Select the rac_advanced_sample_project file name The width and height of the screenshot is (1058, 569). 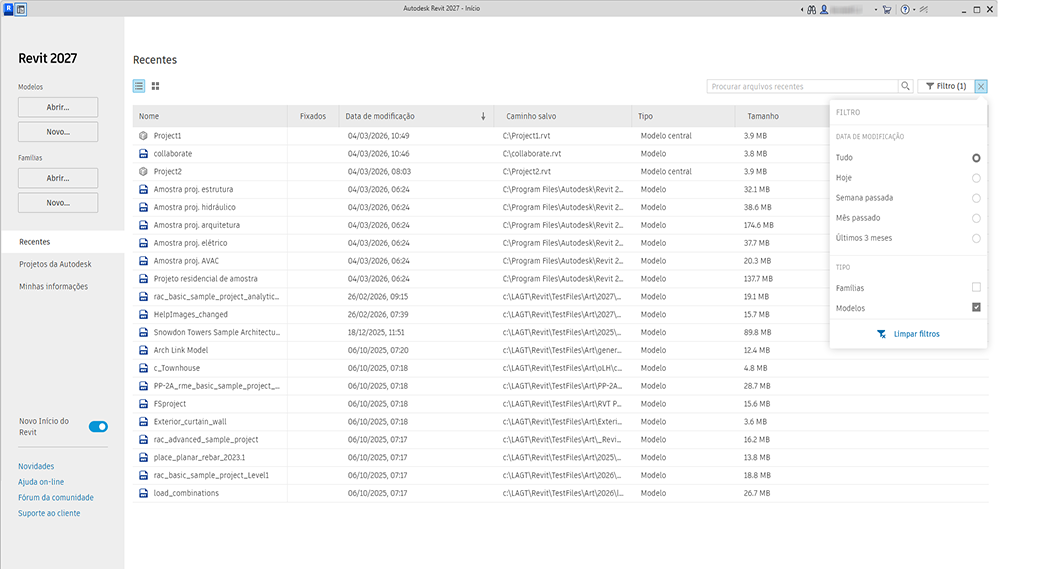click(x=206, y=439)
